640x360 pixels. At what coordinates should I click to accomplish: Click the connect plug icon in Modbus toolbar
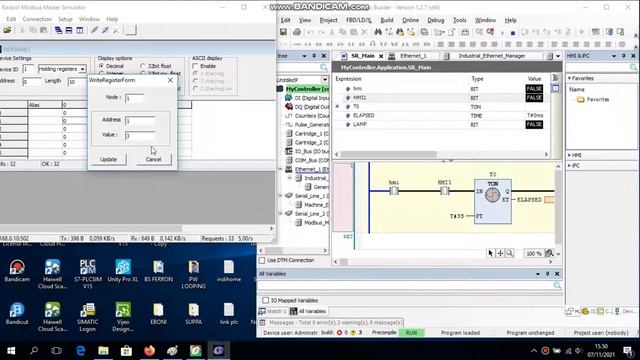[x=105, y=30]
